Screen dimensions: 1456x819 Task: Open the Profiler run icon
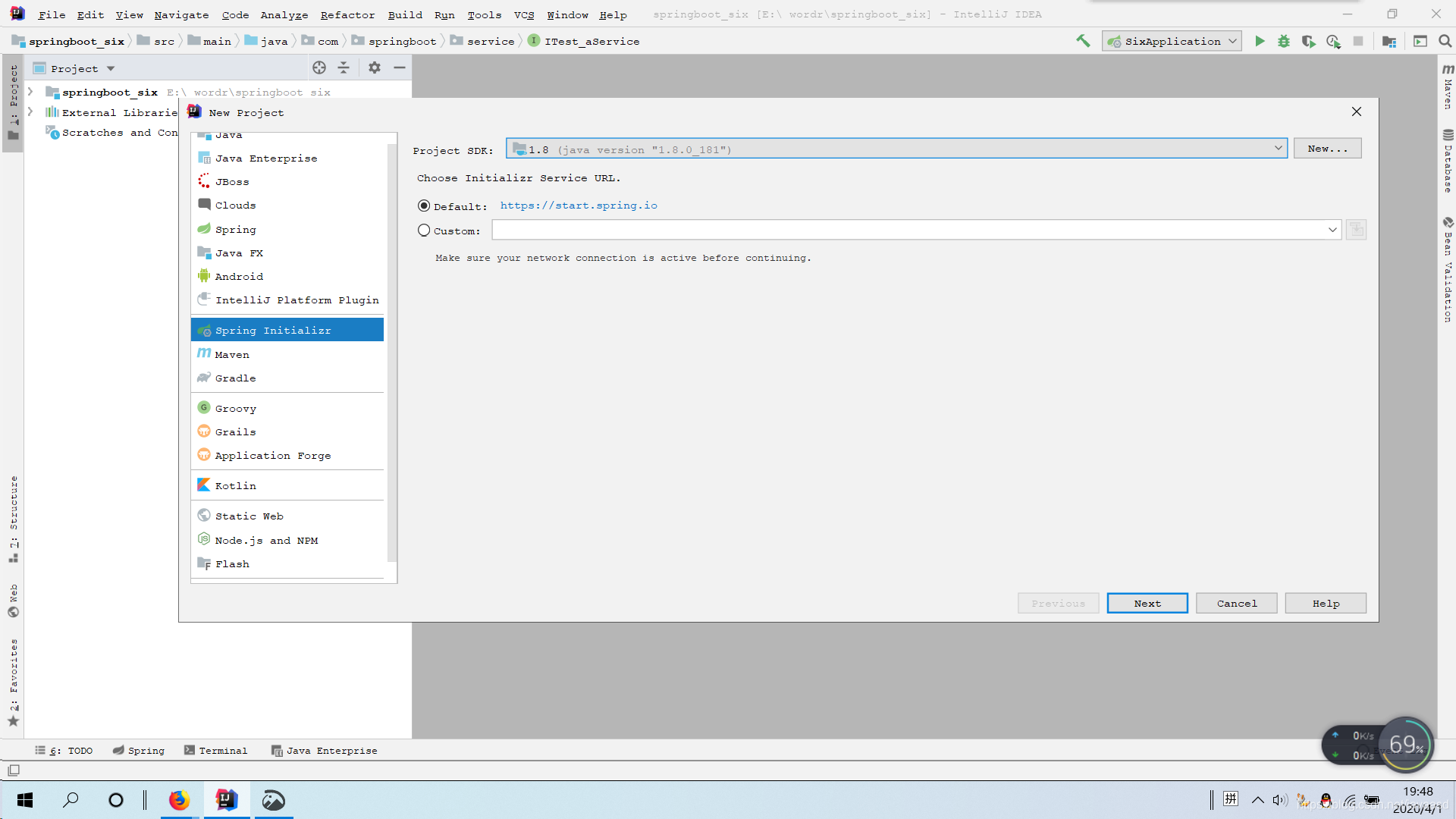1333,41
